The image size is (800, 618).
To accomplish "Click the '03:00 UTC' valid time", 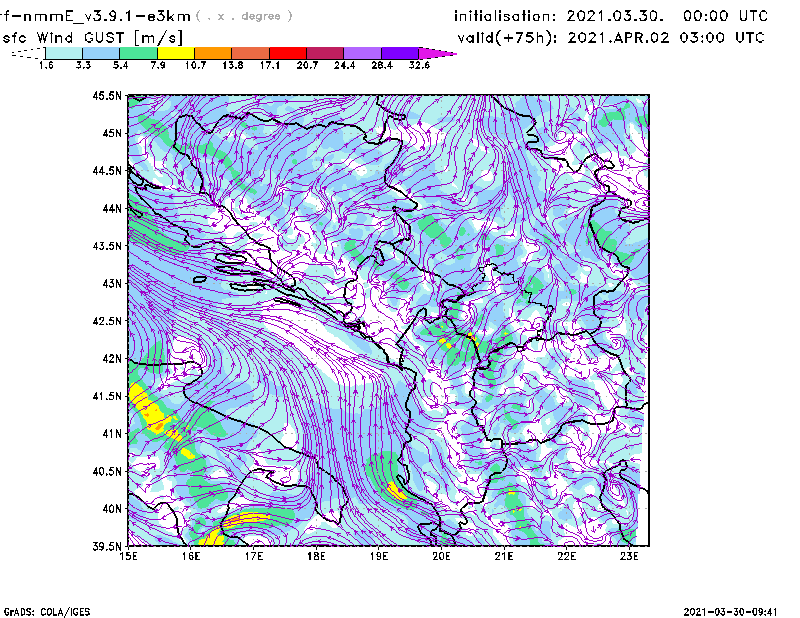I will pyautogui.click(x=722, y=38).
